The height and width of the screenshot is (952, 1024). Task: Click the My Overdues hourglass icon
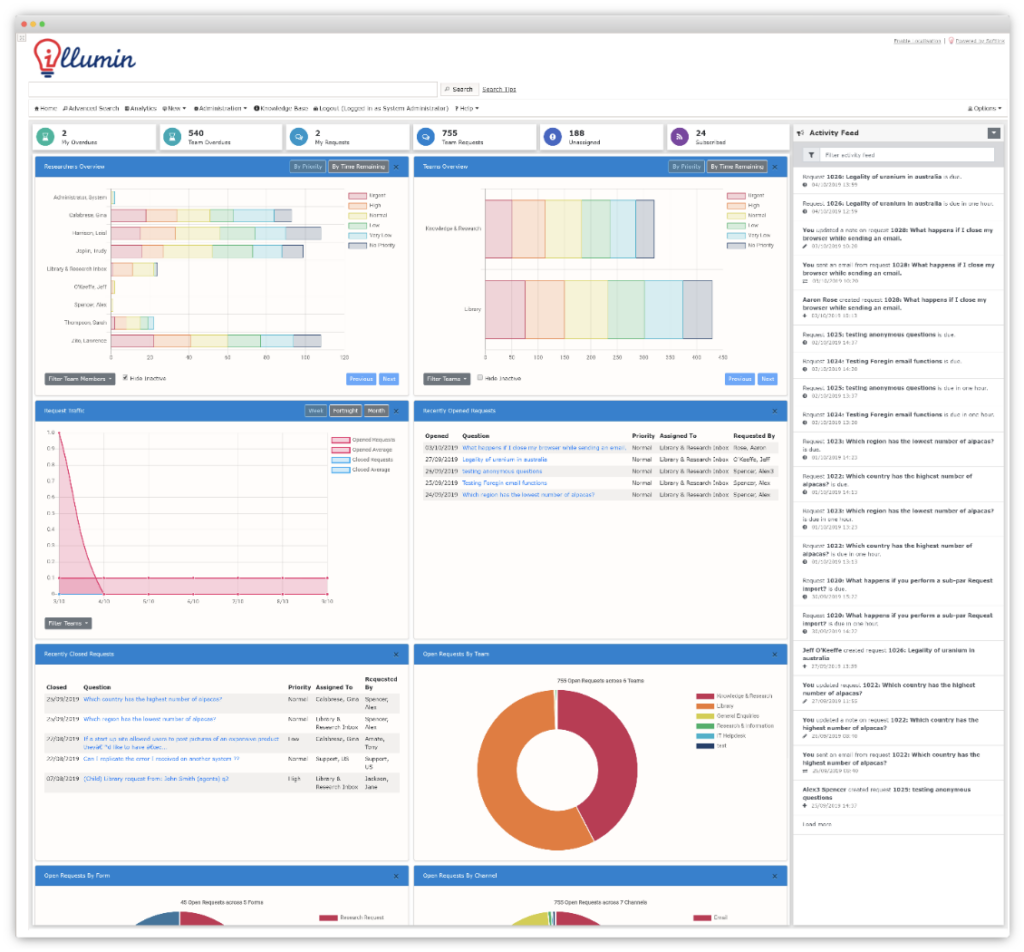pos(45,136)
